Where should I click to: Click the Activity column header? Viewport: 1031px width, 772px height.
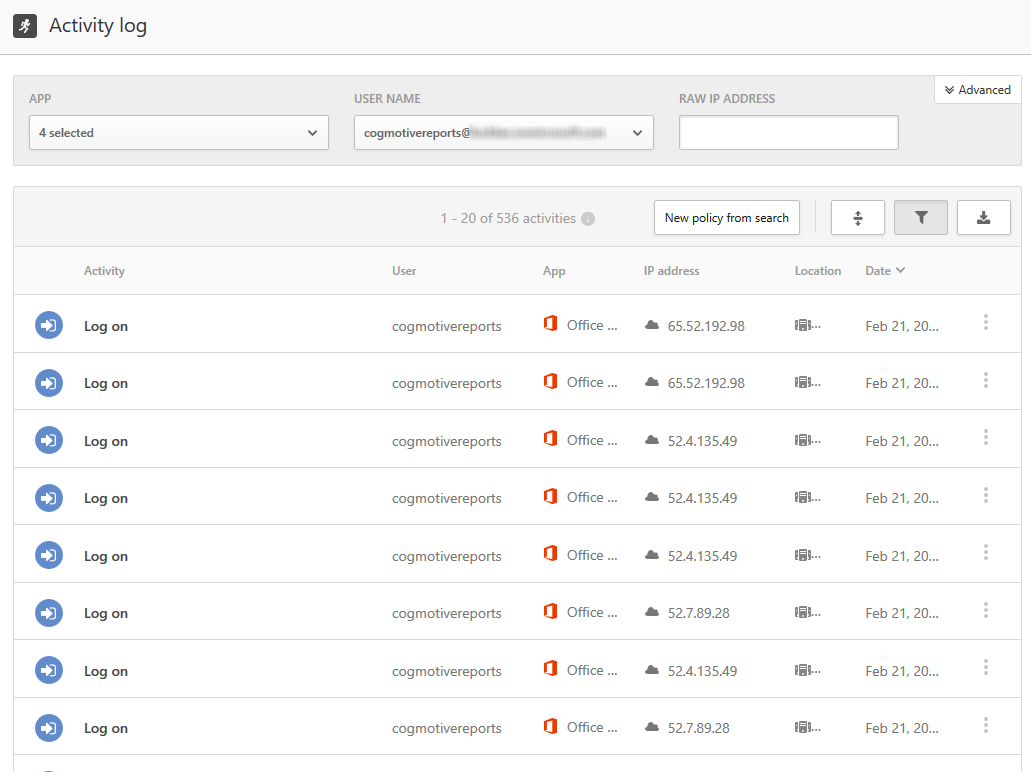(x=104, y=271)
